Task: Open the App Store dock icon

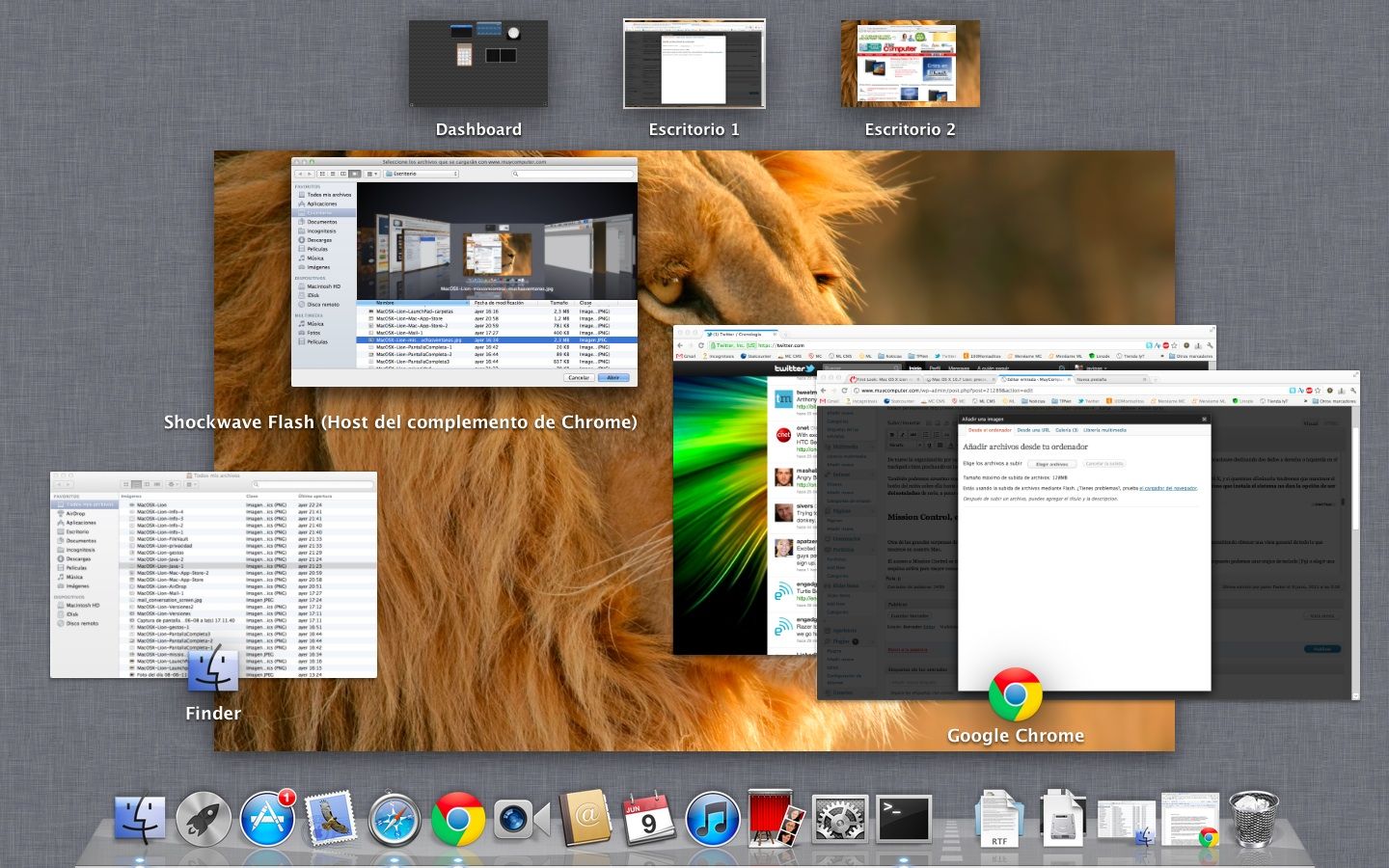Action: [x=267, y=820]
